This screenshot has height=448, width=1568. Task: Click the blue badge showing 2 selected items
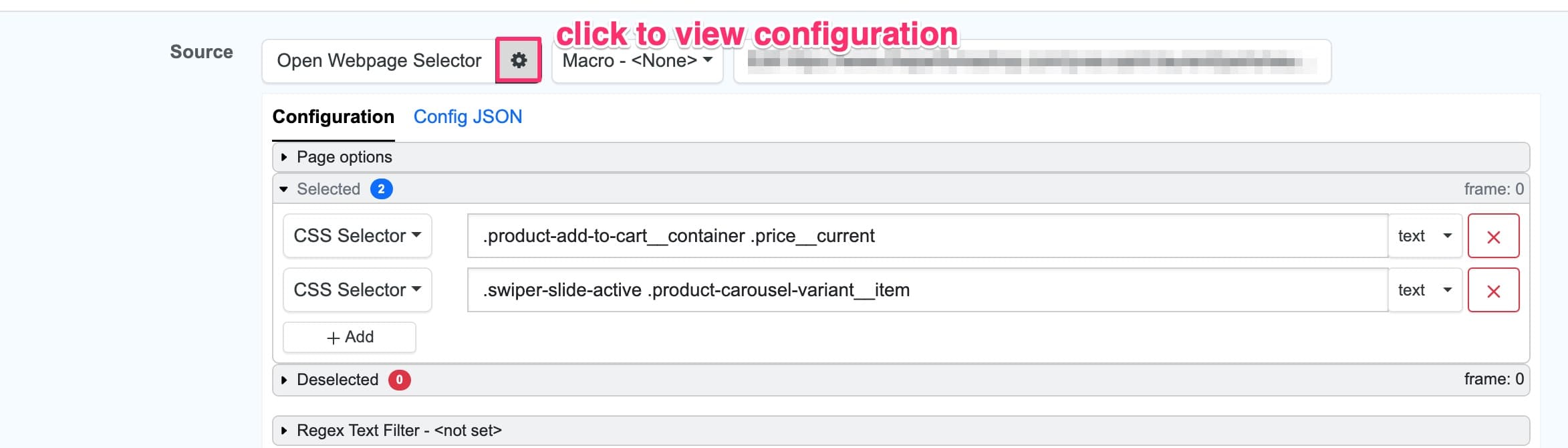(x=382, y=189)
